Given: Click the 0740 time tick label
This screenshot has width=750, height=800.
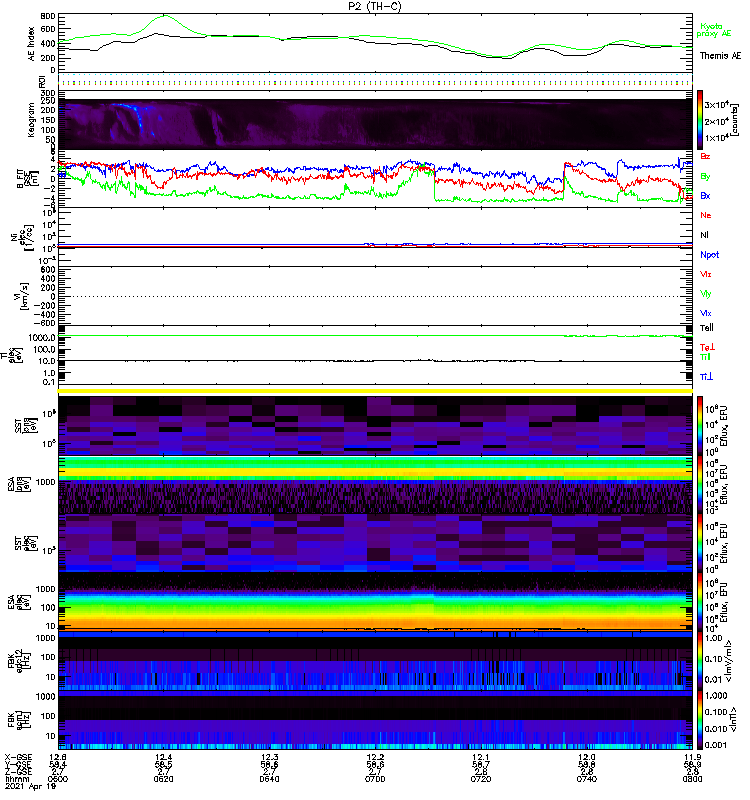Looking at the screenshot, I should click(x=587, y=779).
